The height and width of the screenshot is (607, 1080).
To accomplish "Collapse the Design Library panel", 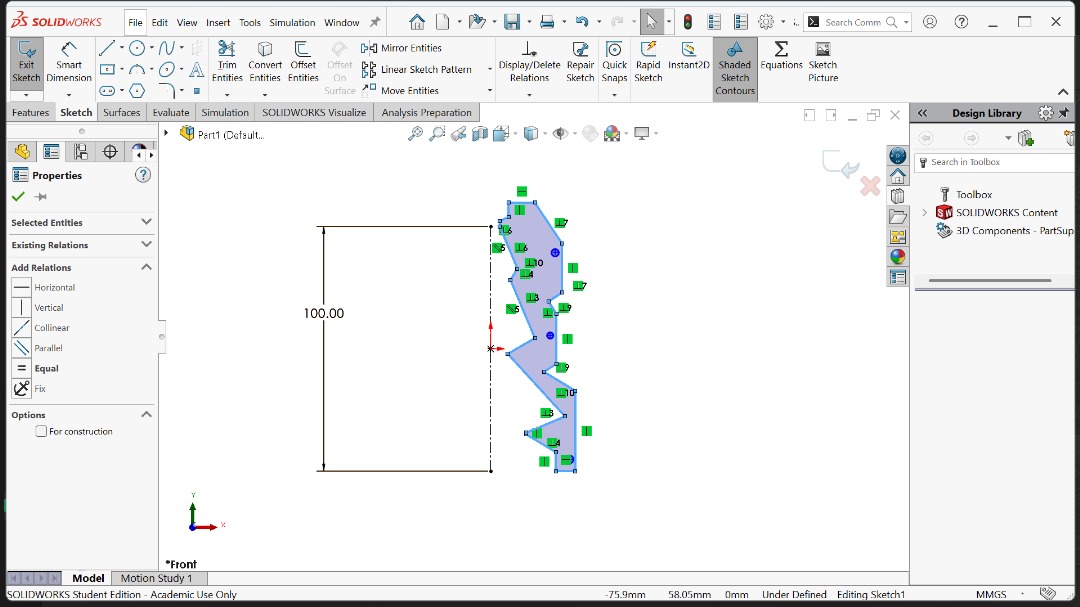I will 922,113.
